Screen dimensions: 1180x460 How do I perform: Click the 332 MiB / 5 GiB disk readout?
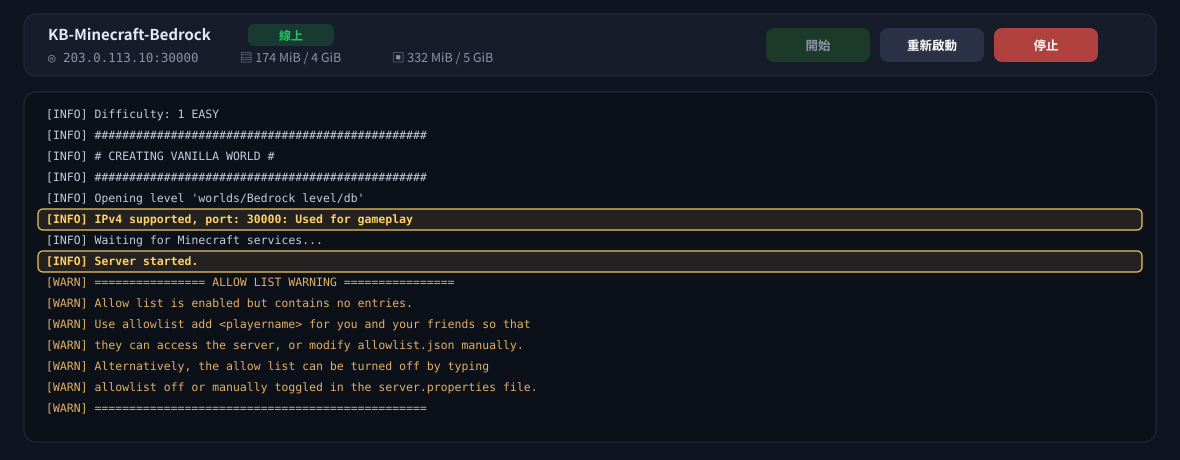coord(450,57)
